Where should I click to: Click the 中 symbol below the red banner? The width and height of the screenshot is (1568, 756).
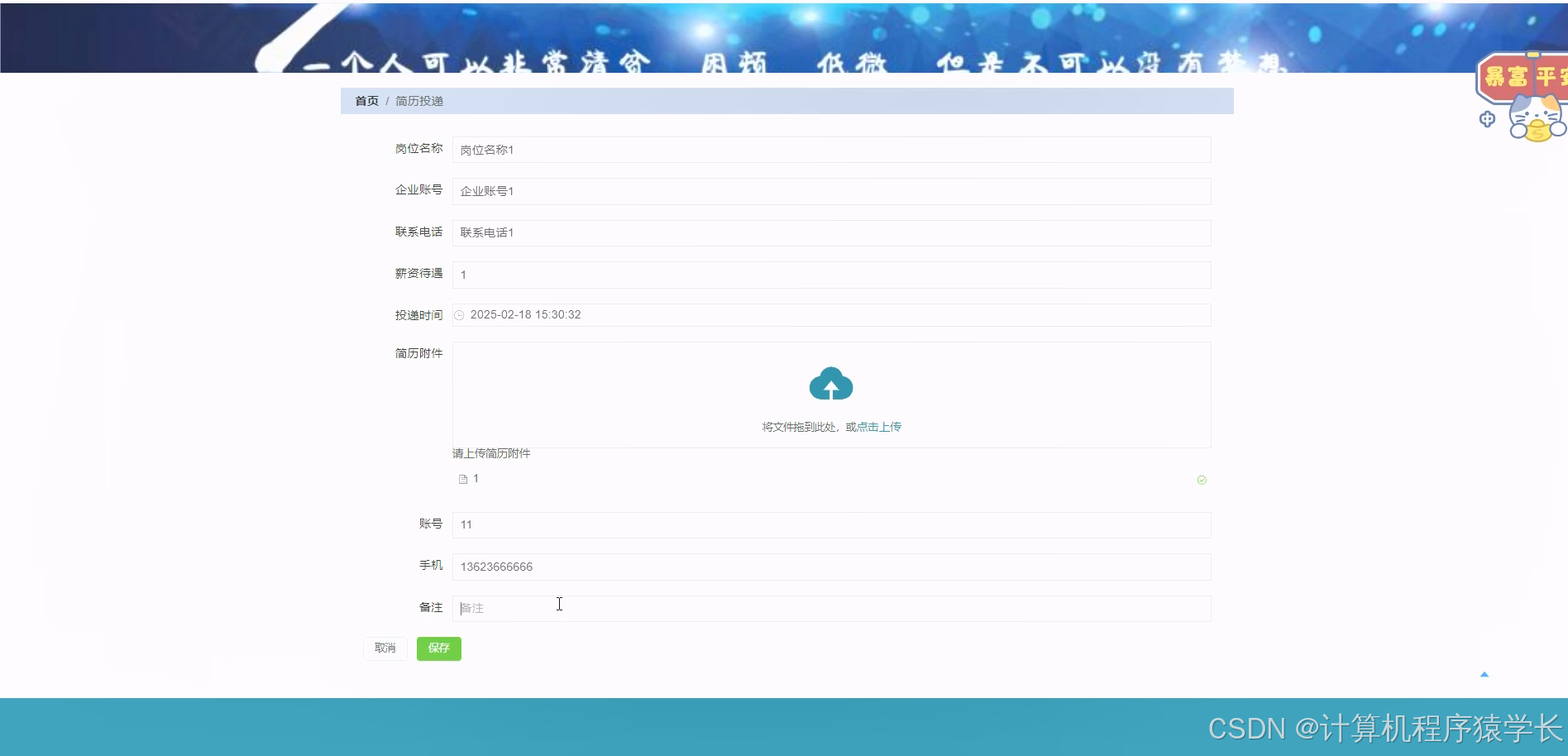click(1487, 119)
